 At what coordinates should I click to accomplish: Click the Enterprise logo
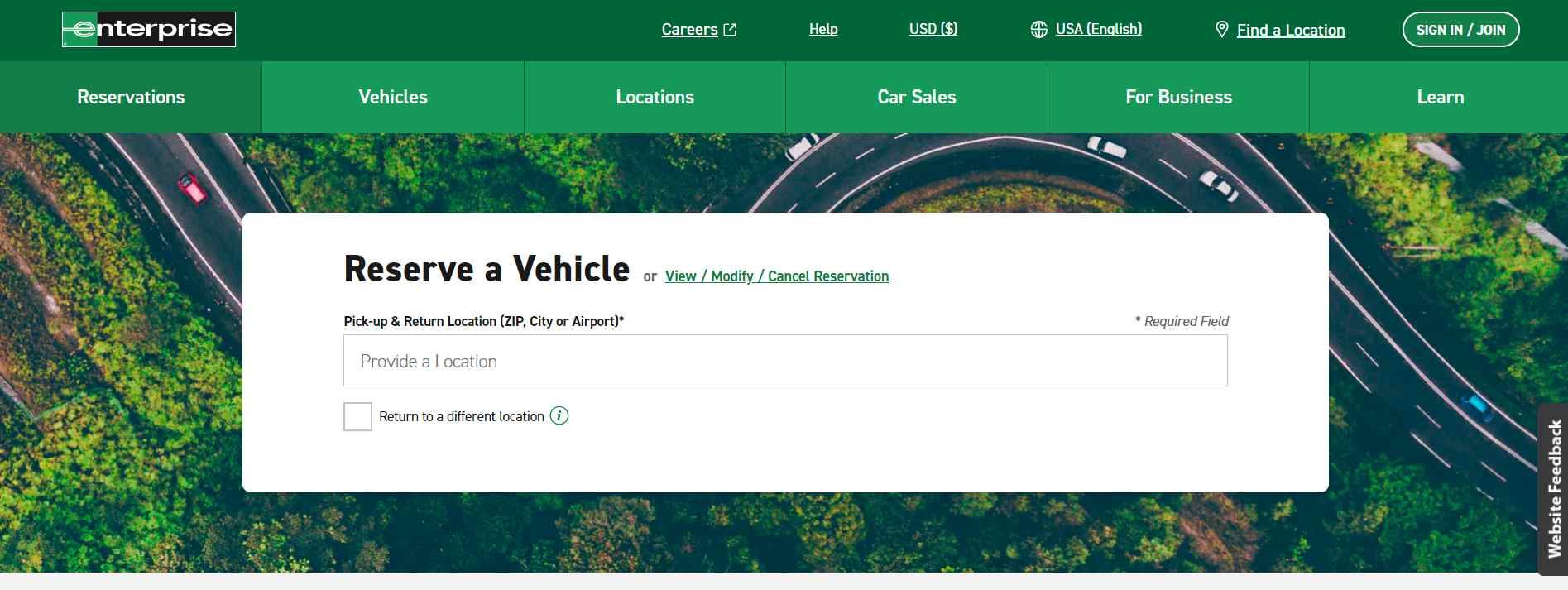click(x=149, y=30)
